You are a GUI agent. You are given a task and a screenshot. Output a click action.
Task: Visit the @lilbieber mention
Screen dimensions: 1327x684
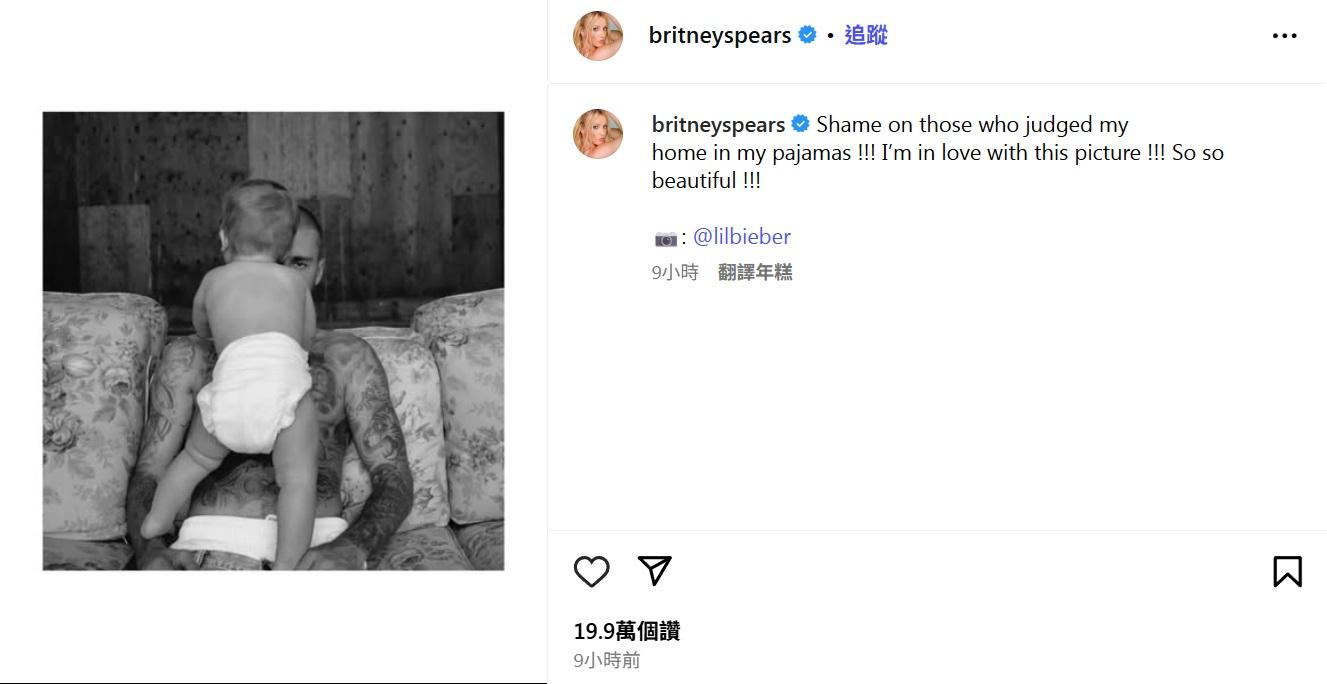coord(741,237)
